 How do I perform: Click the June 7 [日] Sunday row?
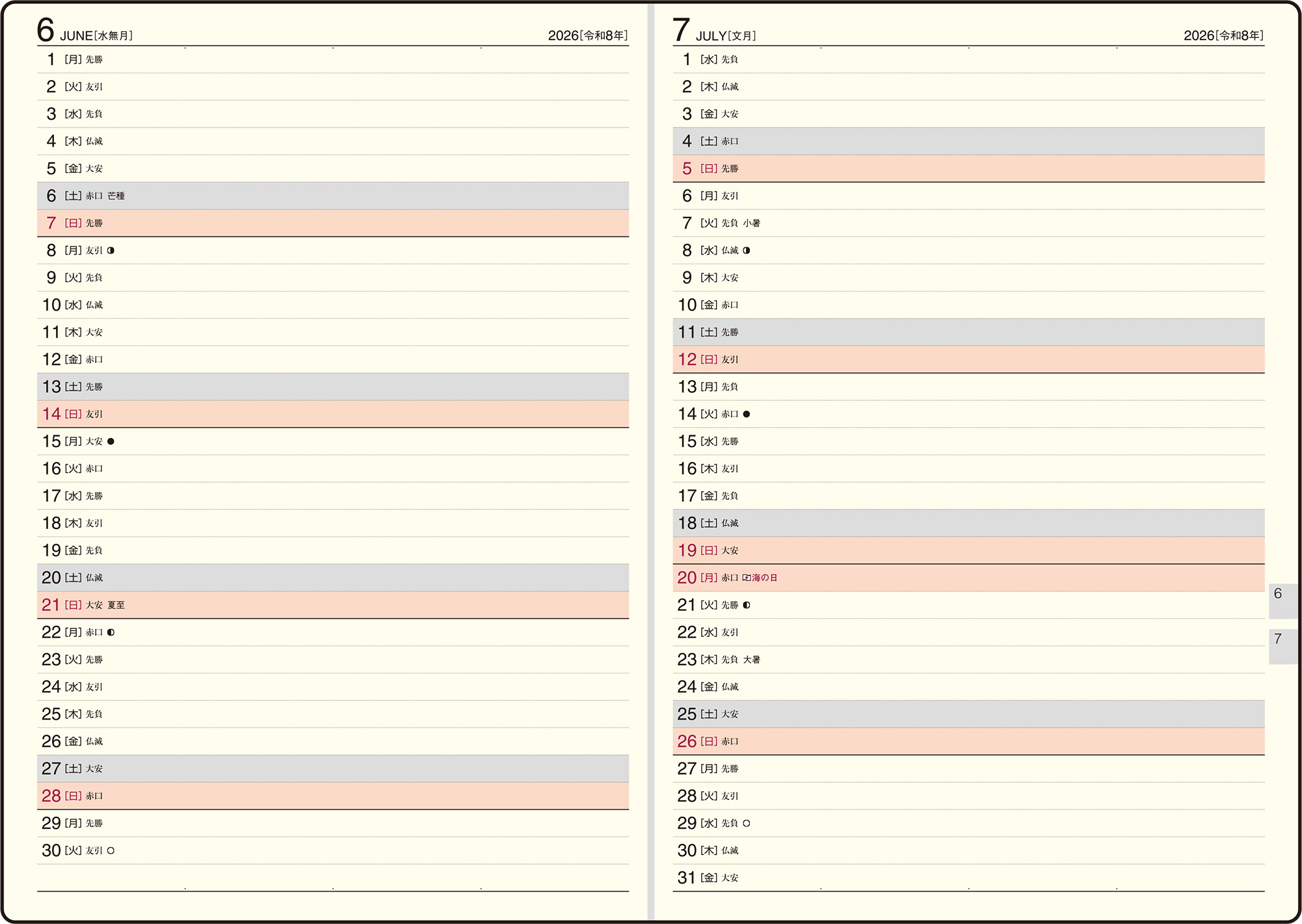pos(333,223)
